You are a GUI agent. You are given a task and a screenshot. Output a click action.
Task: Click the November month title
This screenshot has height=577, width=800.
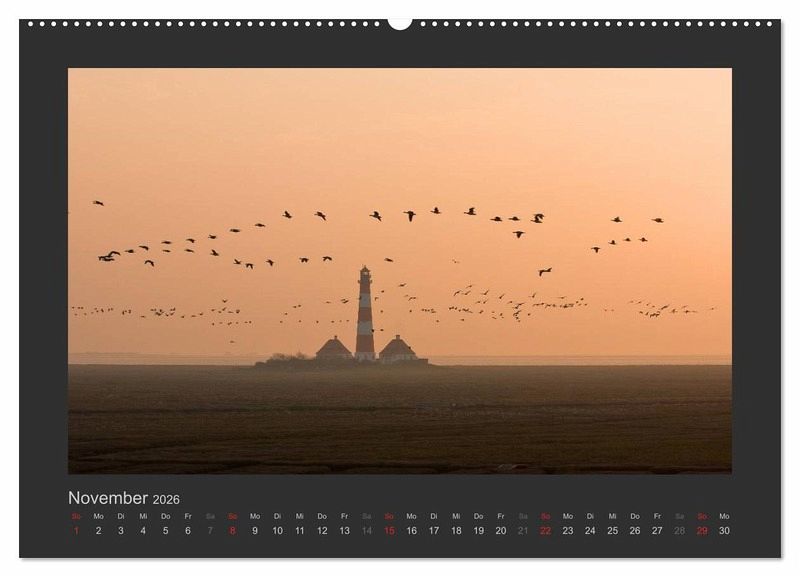[108, 498]
